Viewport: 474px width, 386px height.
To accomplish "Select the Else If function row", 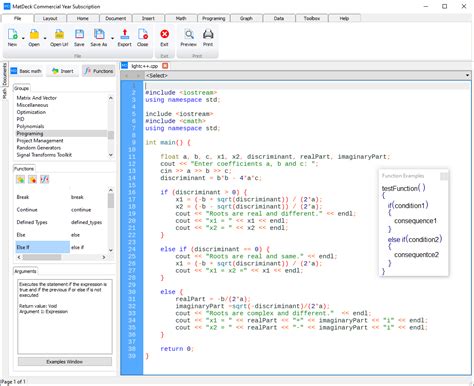I will click(x=62, y=247).
